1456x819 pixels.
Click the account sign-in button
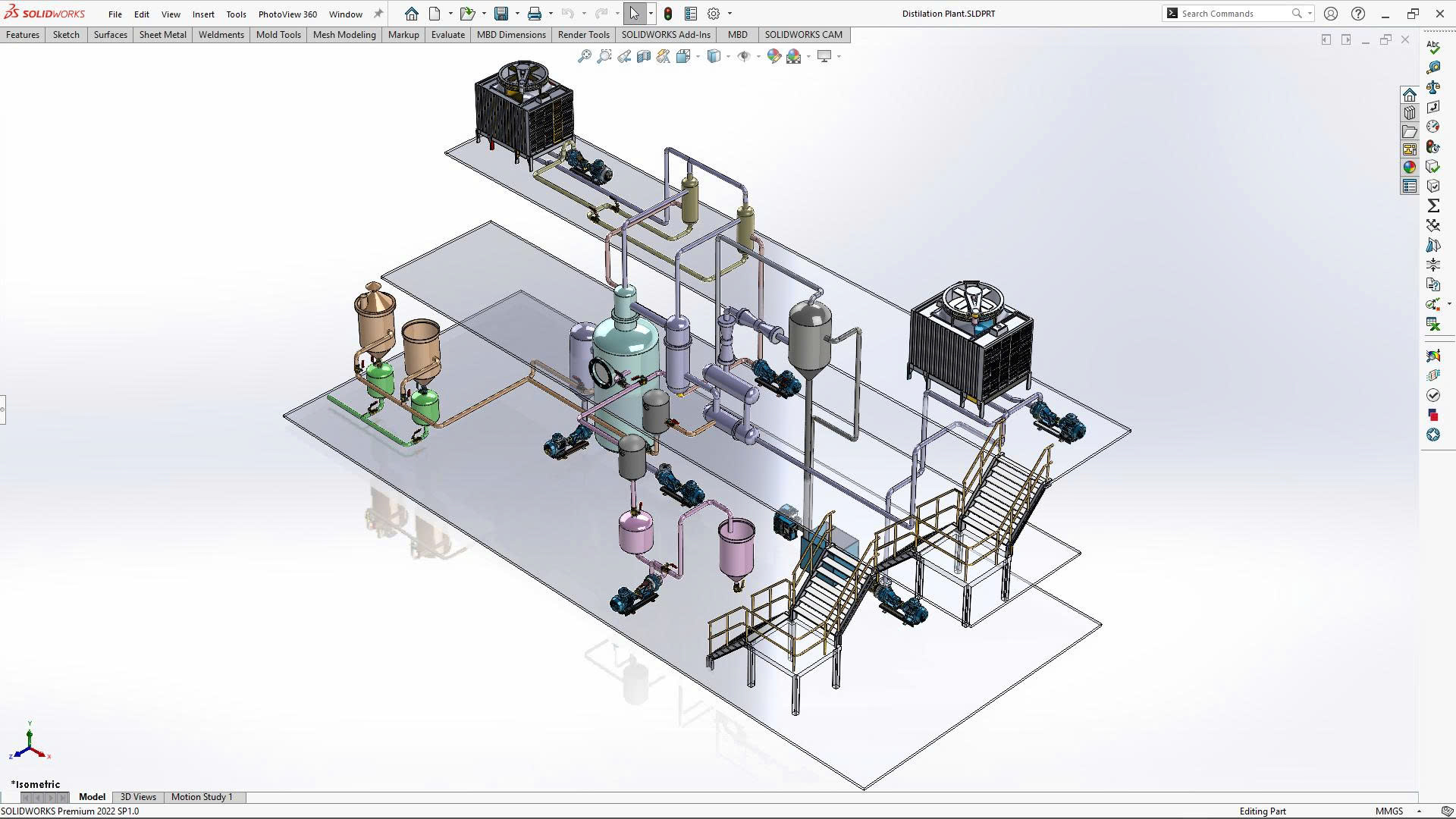pyautogui.click(x=1331, y=13)
